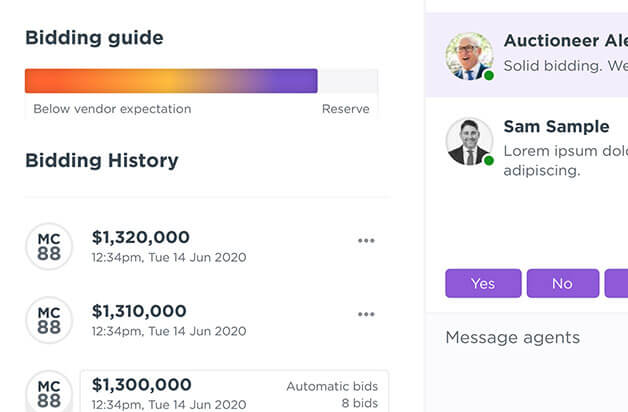Image resolution: width=628 pixels, height=412 pixels.
Task: Open options menu for $1,320,000 bid
Action: [x=366, y=241]
